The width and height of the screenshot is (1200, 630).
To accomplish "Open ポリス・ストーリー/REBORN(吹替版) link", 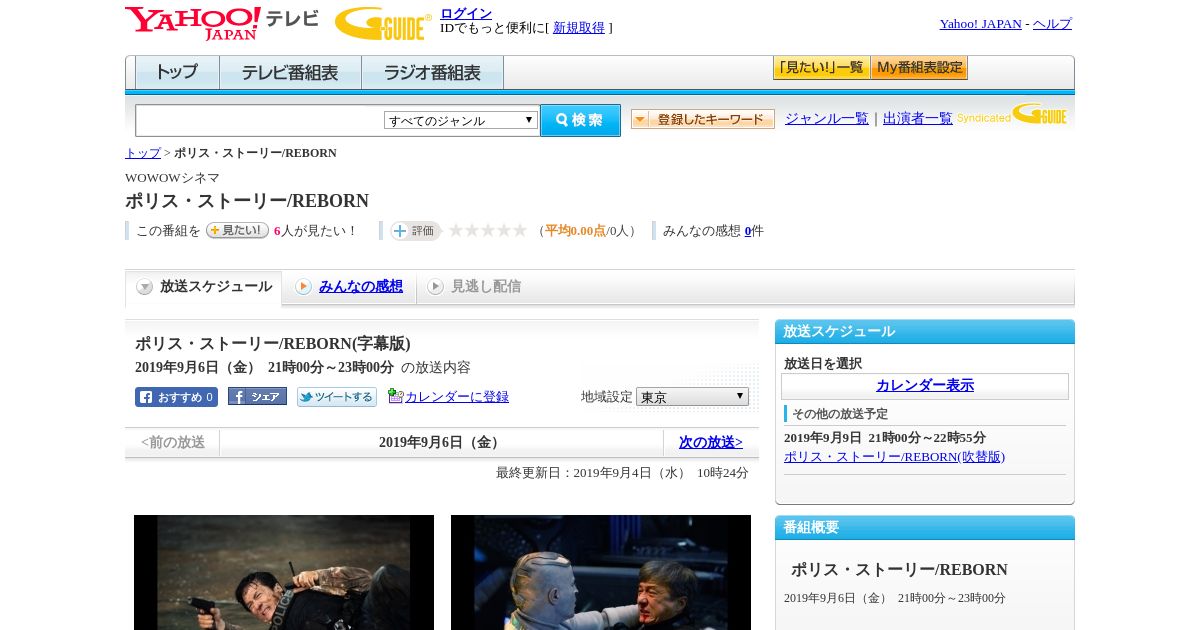I will pyautogui.click(x=894, y=457).
